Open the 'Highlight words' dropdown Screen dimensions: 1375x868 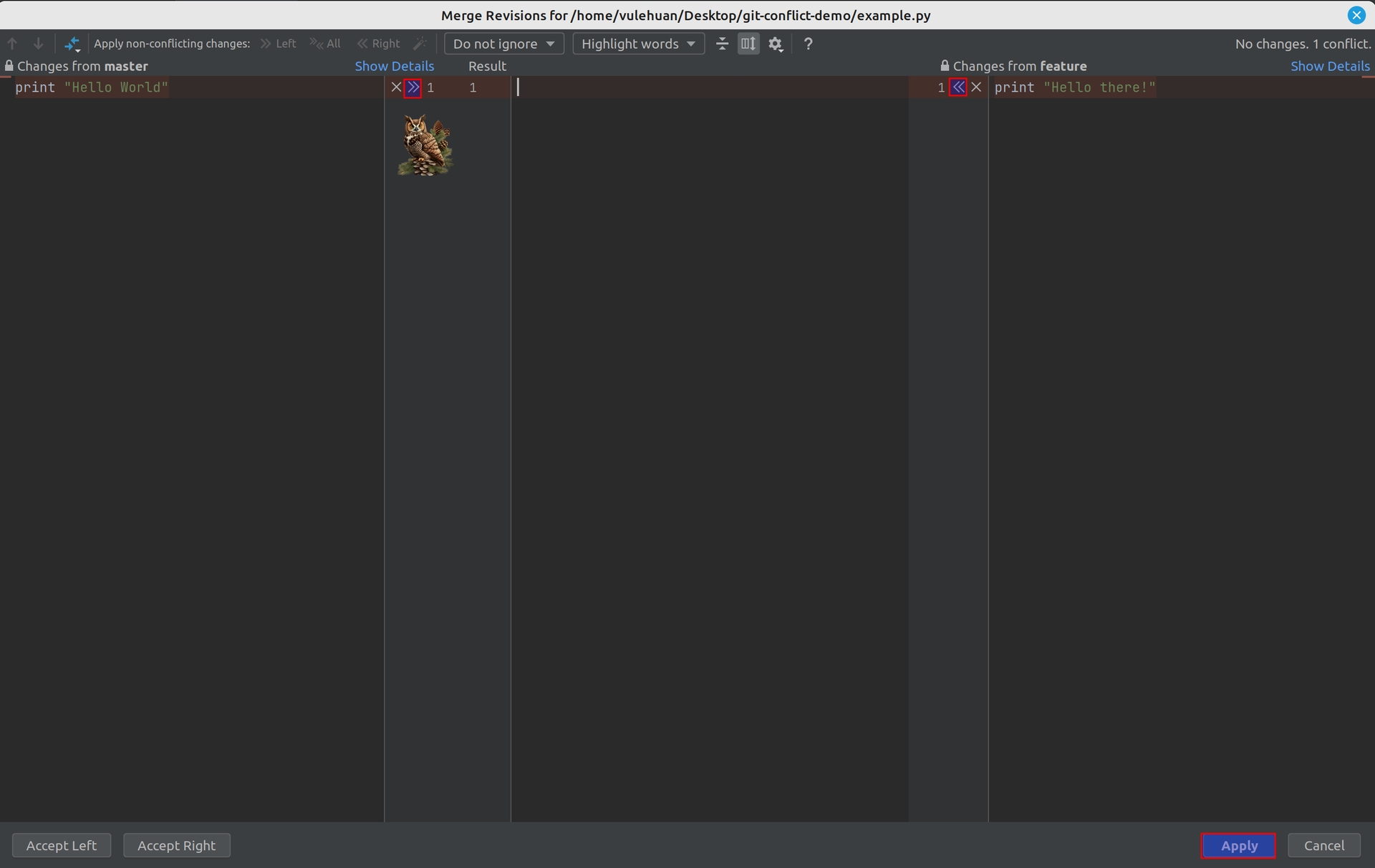click(x=638, y=44)
